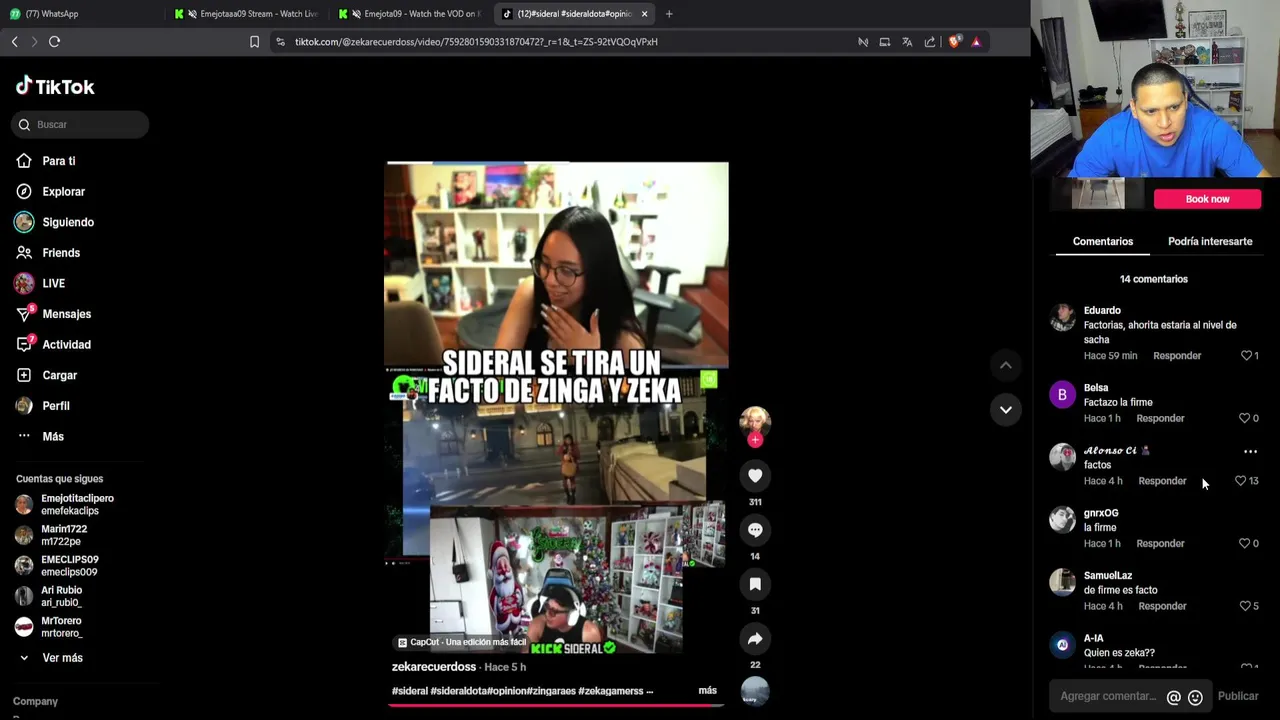Switch to Comentarios tab

(1103, 242)
